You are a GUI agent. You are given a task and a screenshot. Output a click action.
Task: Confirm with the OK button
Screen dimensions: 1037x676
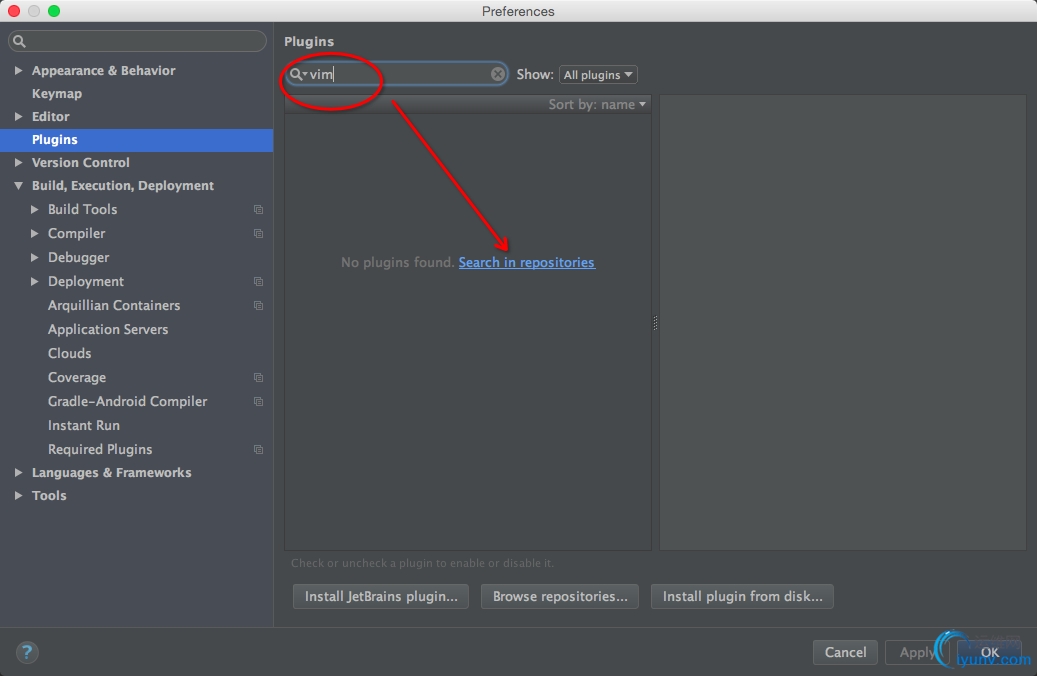tap(989, 652)
